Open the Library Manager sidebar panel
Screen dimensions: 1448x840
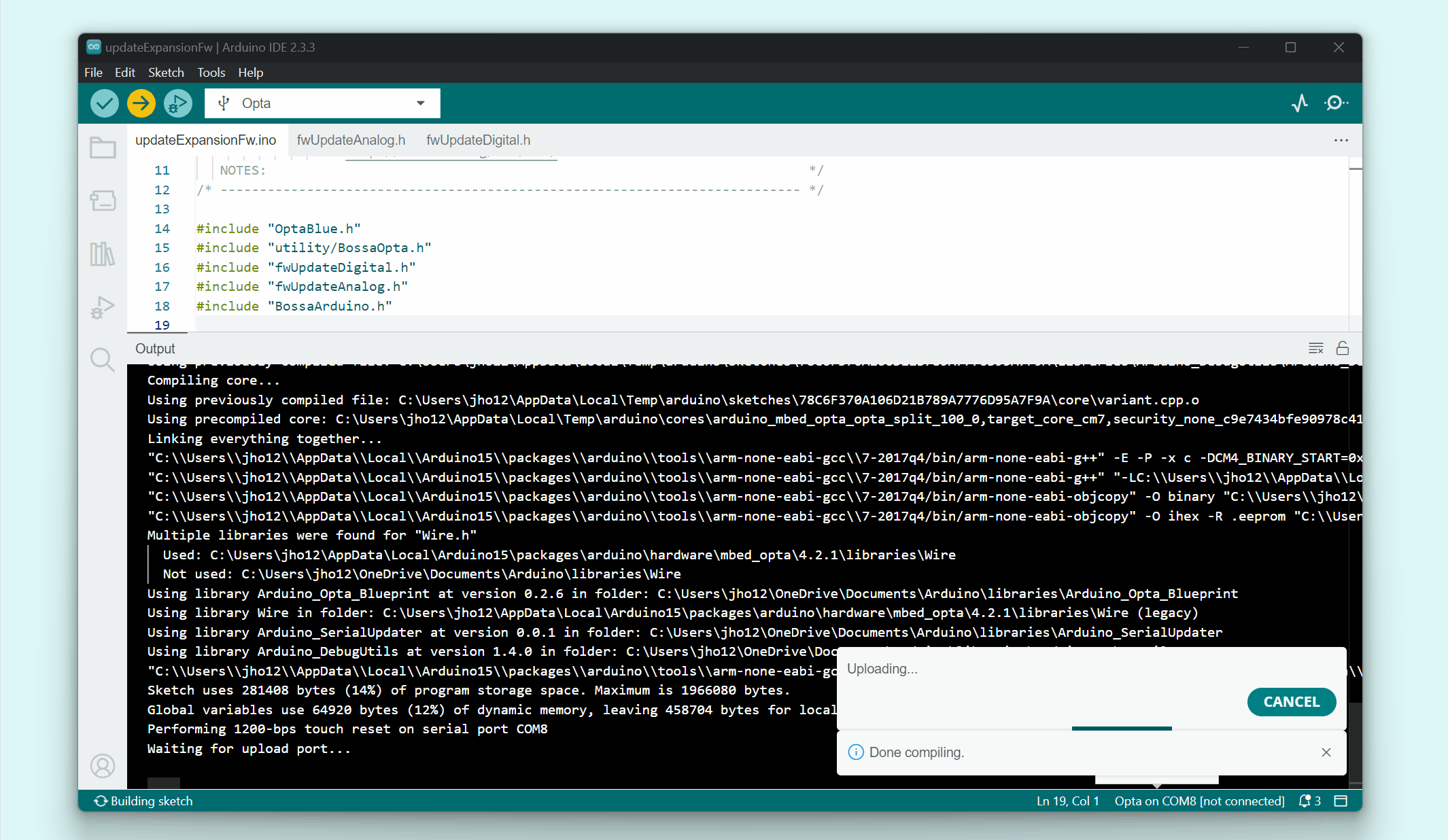tap(103, 254)
